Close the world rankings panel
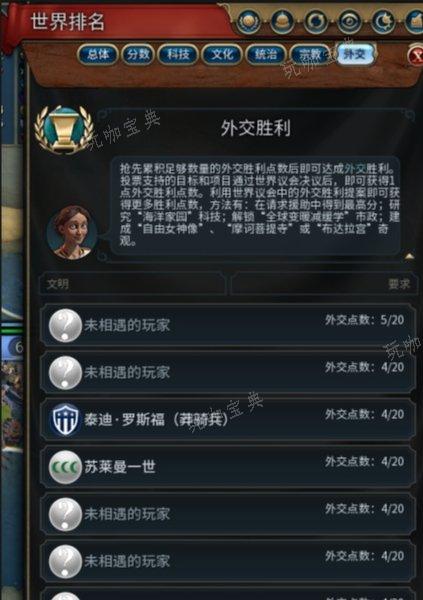The width and height of the screenshot is (423, 600). 416,56
